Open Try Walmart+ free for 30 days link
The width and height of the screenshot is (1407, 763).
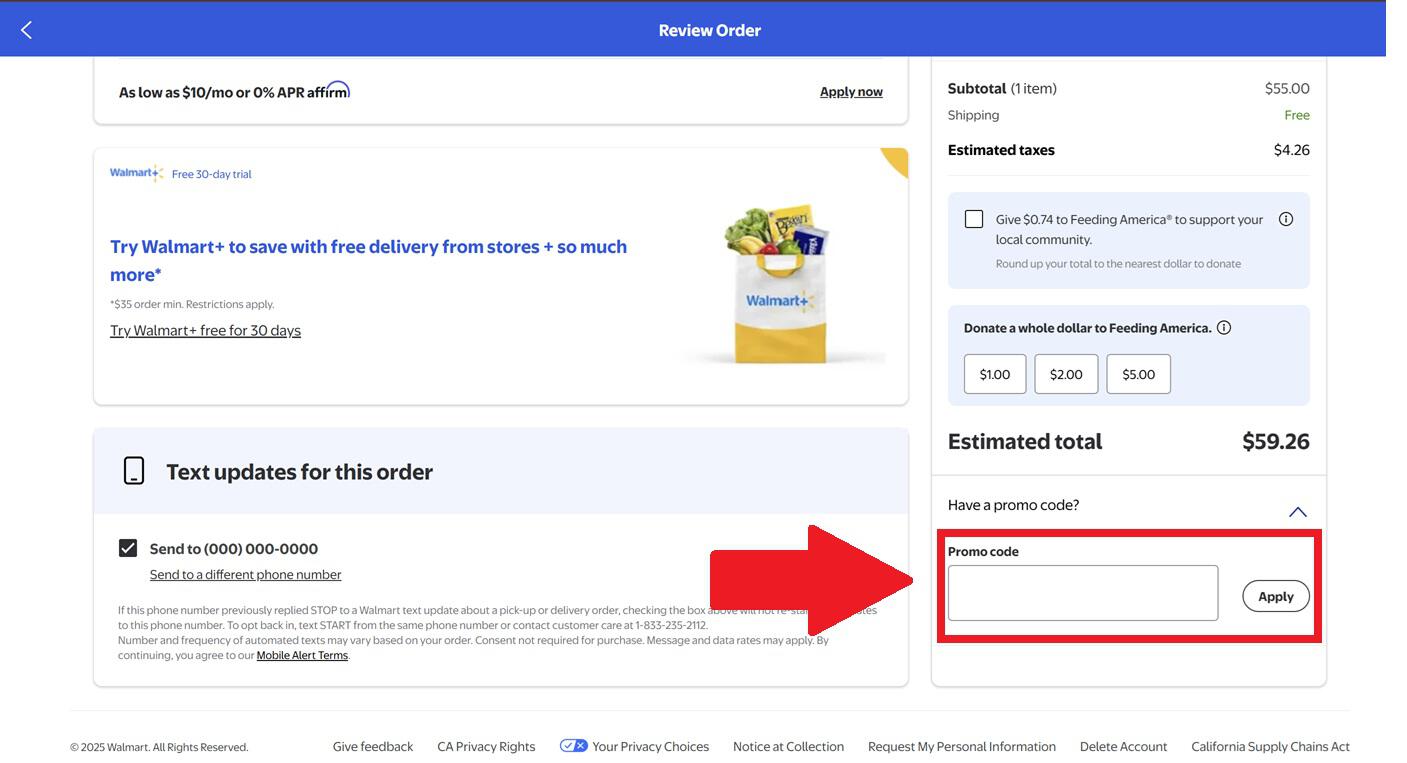(x=205, y=330)
